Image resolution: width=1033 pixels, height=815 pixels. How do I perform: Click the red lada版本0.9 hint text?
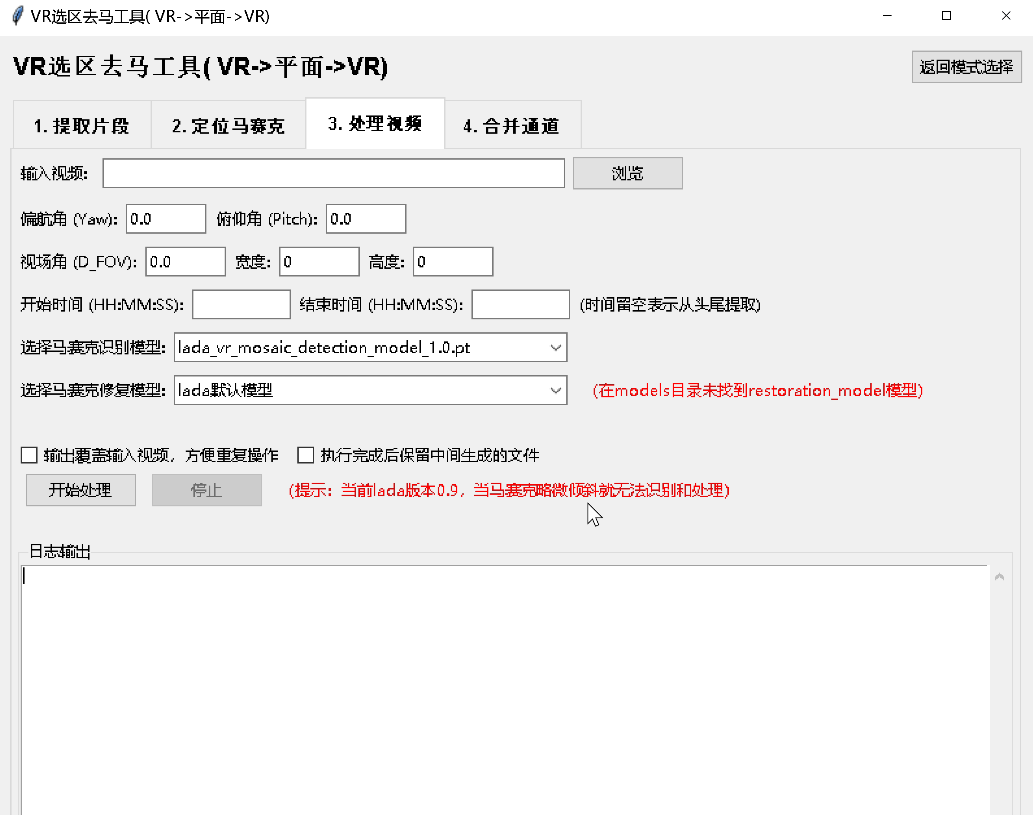pyautogui.click(x=509, y=490)
